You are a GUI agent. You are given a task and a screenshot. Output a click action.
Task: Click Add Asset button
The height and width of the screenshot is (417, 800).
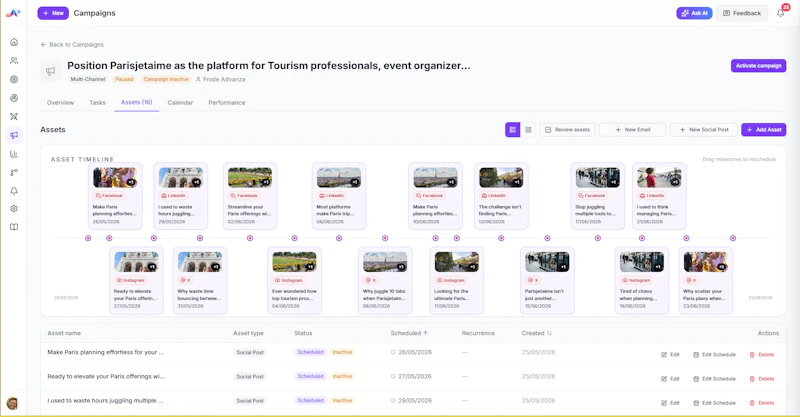764,130
